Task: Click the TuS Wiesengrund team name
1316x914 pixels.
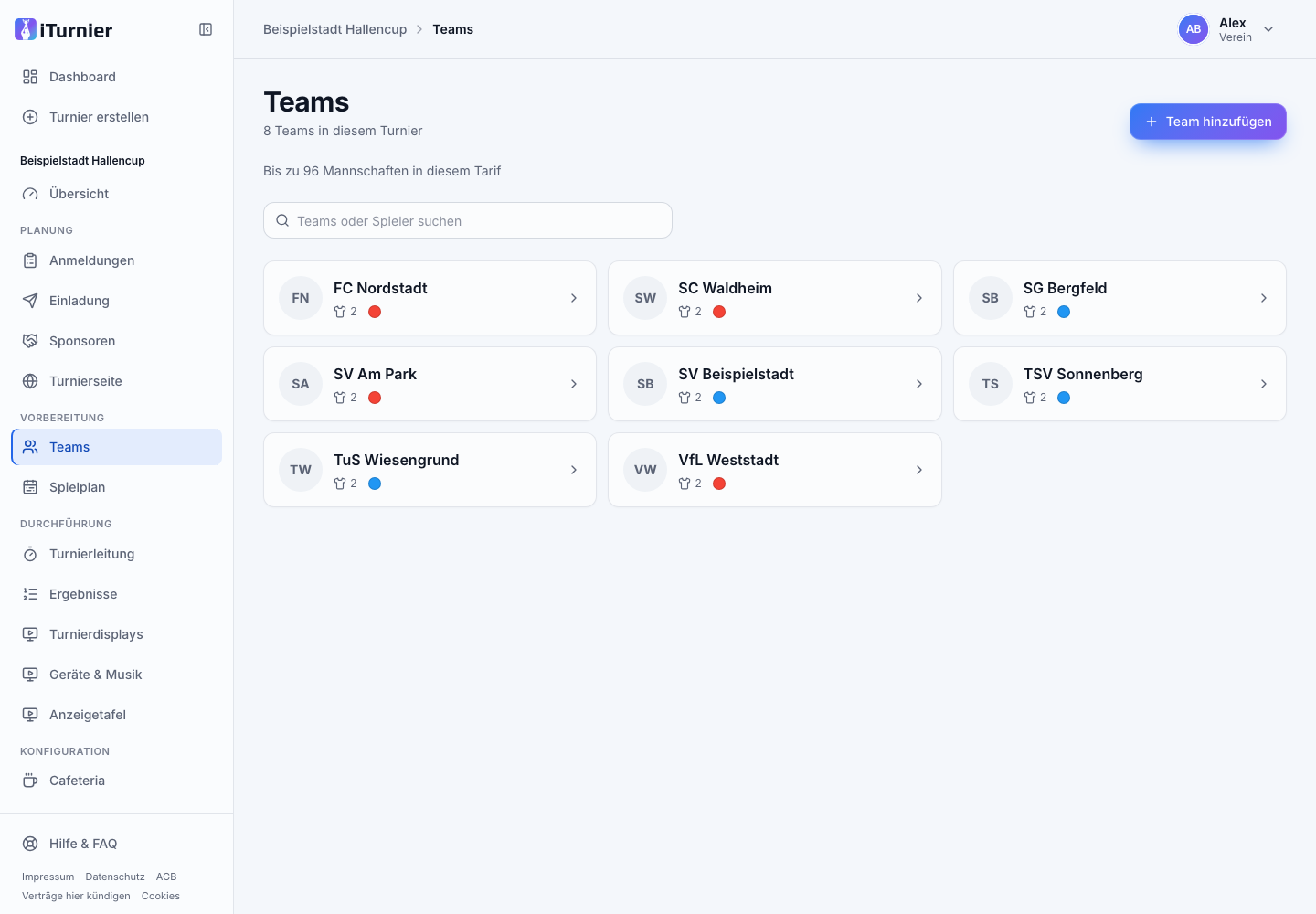Action: click(x=397, y=460)
